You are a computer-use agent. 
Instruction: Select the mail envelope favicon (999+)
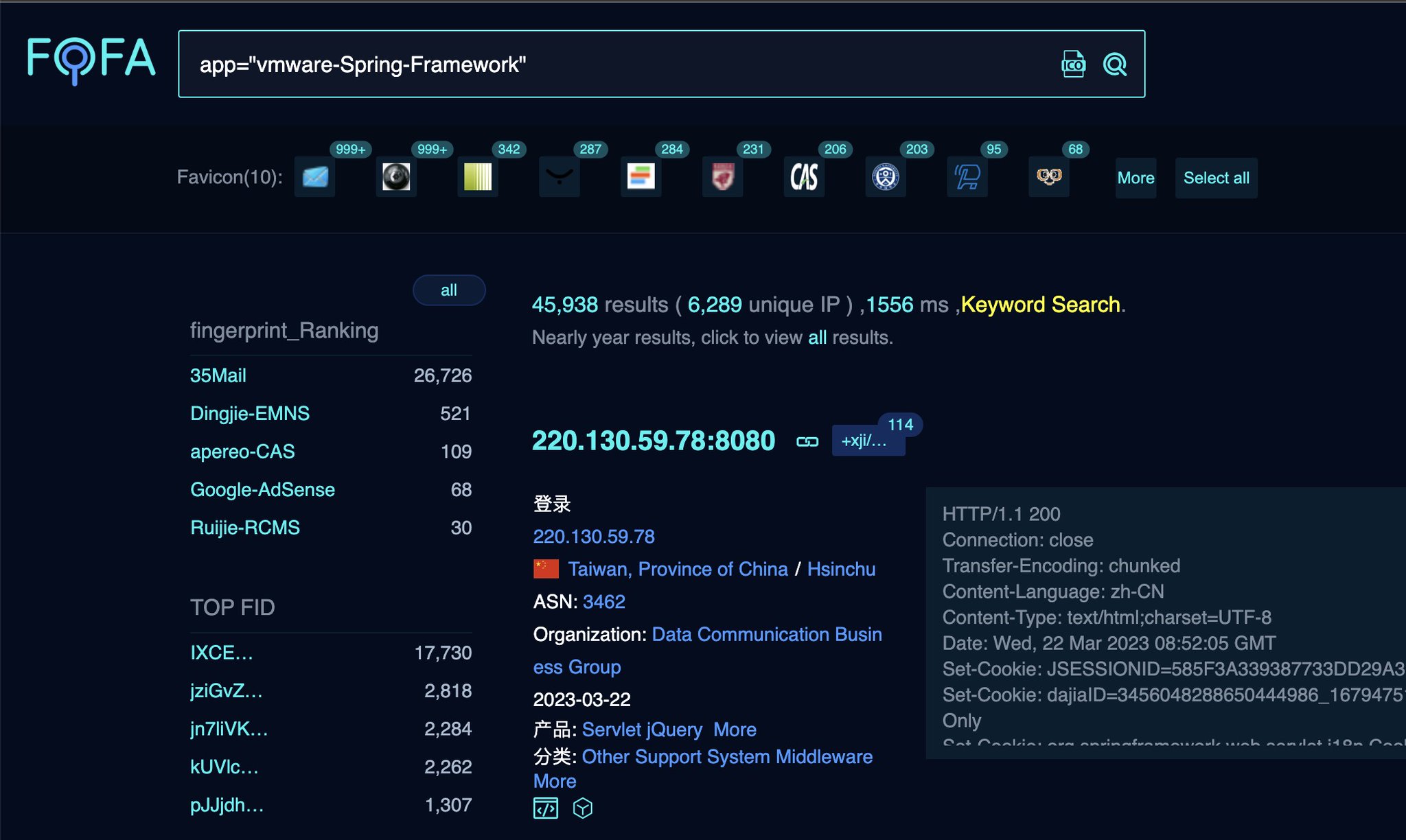click(x=314, y=177)
